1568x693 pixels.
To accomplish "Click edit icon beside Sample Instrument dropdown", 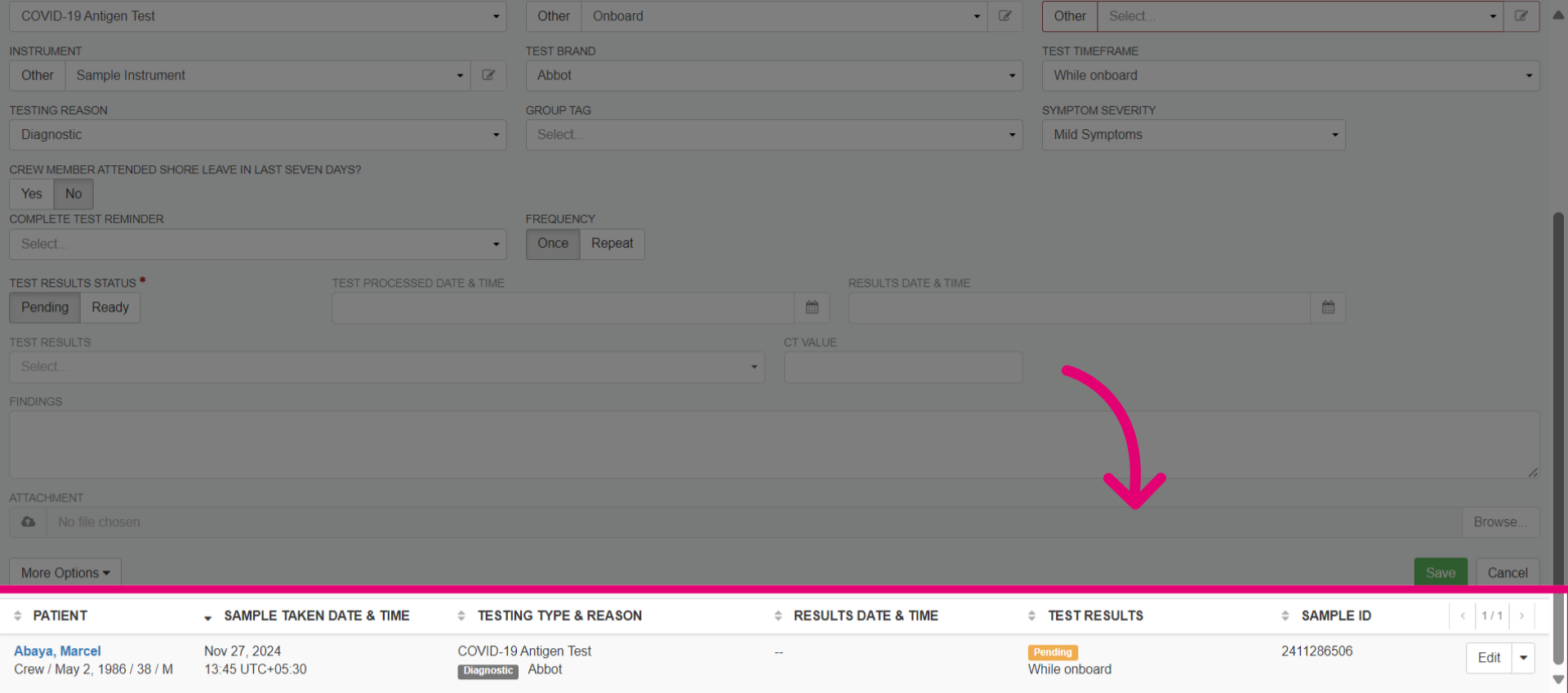I will 488,75.
